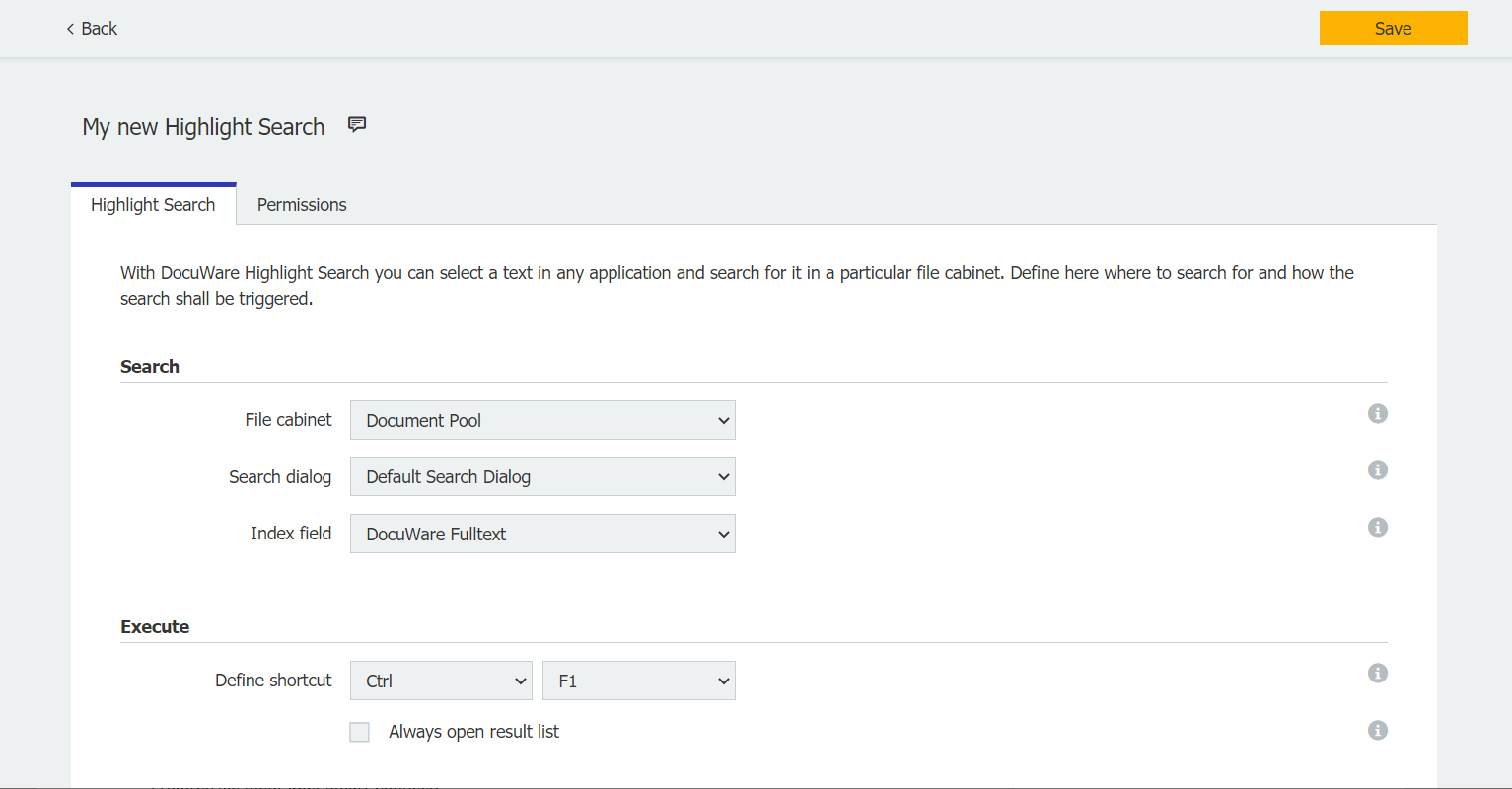Open the Ctrl modifier key dropdown

441,681
